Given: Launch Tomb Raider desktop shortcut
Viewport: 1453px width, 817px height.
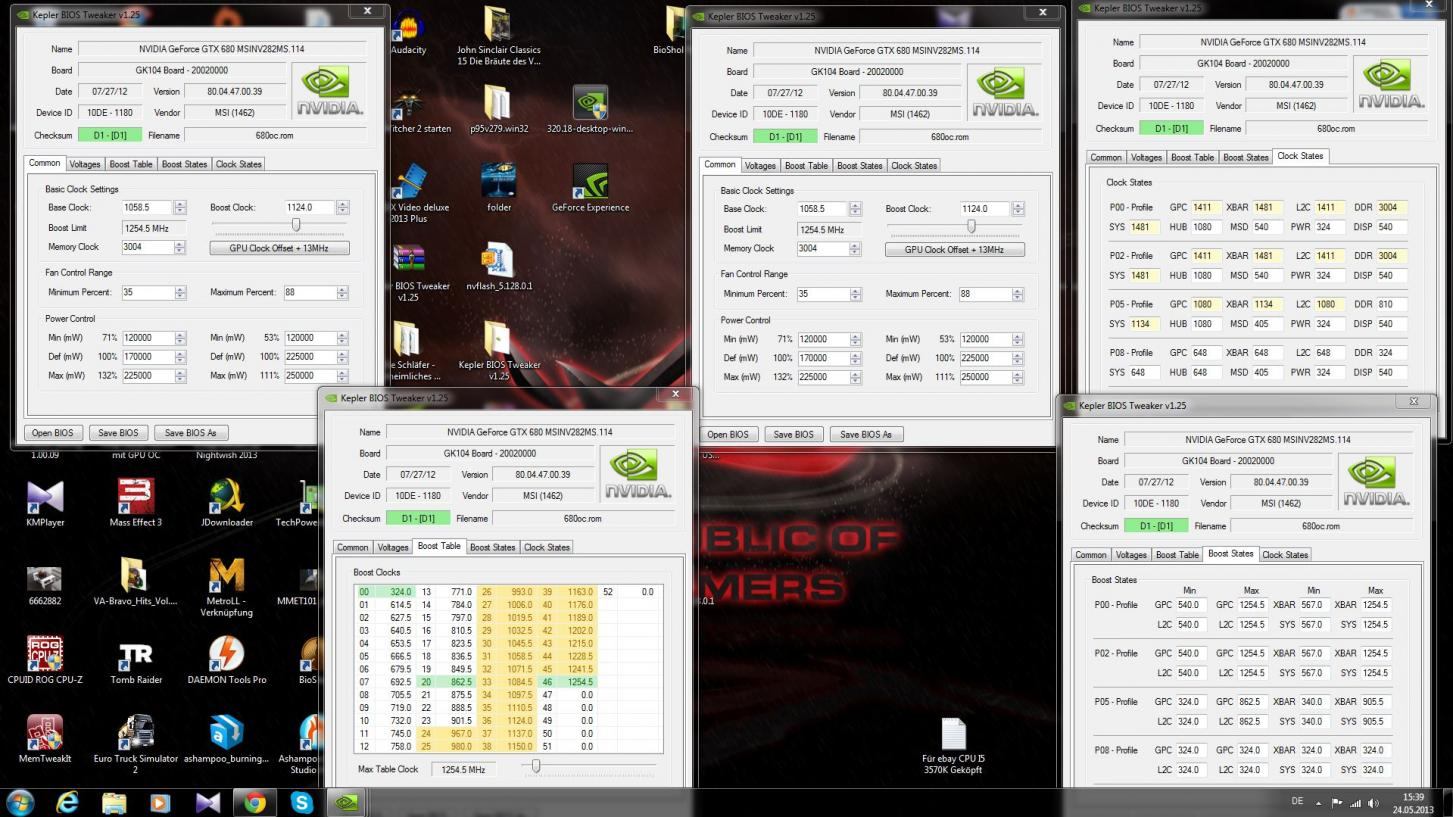Looking at the screenshot, I should click(x=136, y=660).
